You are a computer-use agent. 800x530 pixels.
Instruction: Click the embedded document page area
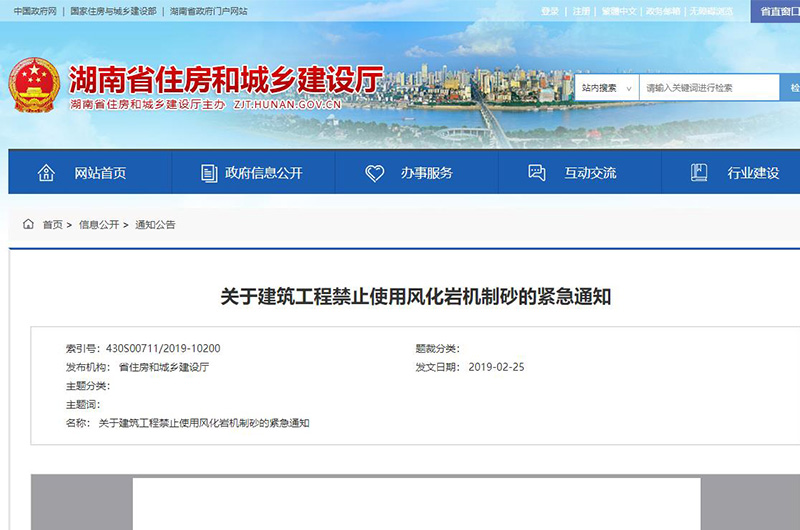[x=416, y=504]
